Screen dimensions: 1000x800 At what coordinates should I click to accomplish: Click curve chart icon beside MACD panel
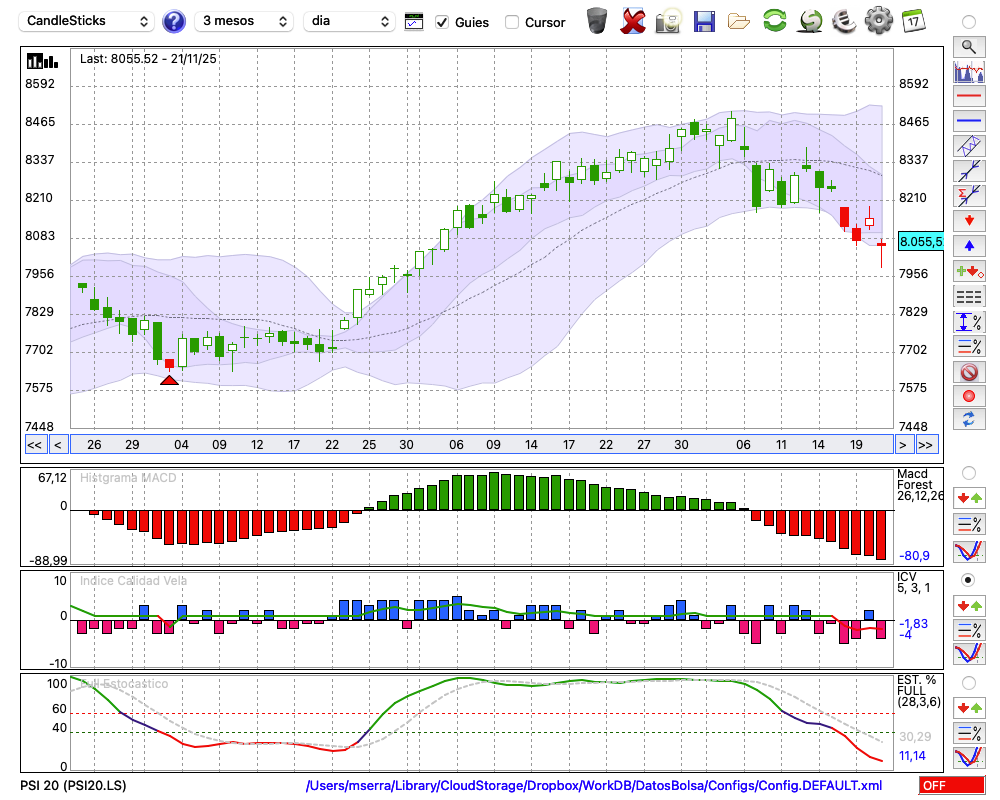click(x=969, y=551)
